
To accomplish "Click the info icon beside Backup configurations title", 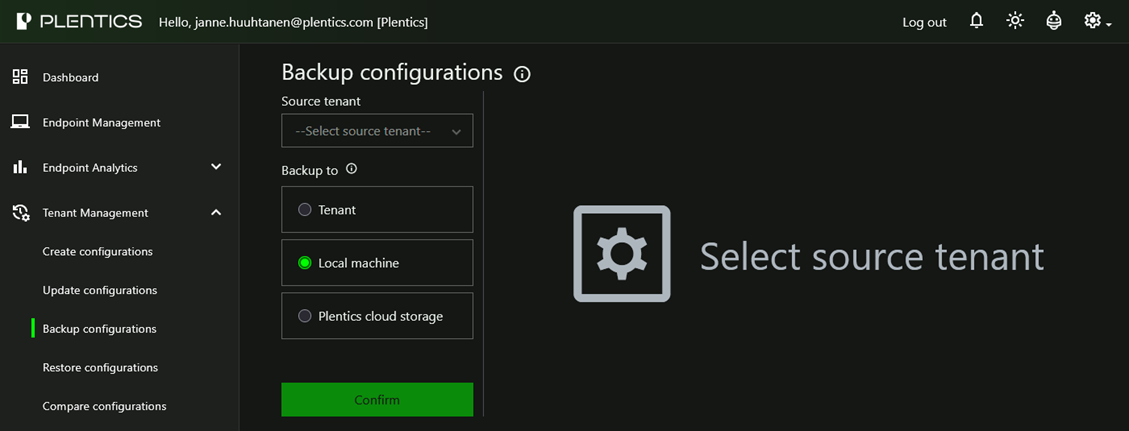I will click(522, 74).
